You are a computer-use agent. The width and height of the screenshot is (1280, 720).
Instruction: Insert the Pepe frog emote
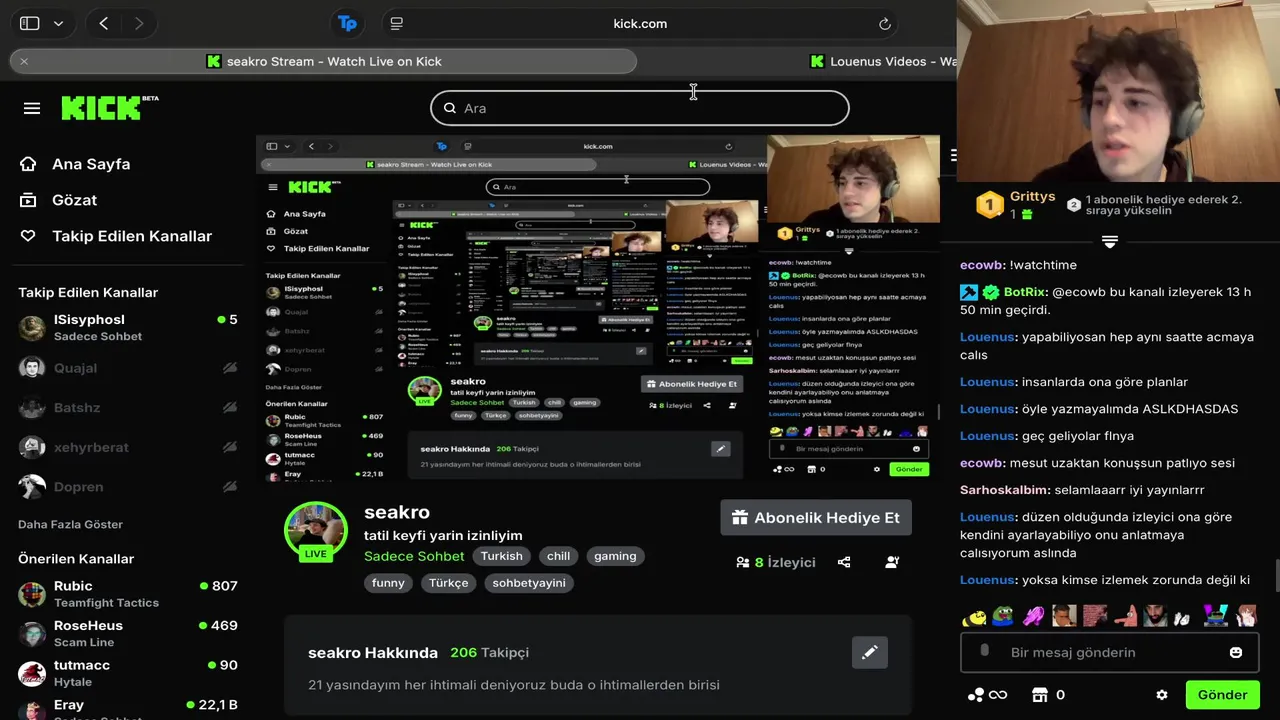click(1003, 616)
